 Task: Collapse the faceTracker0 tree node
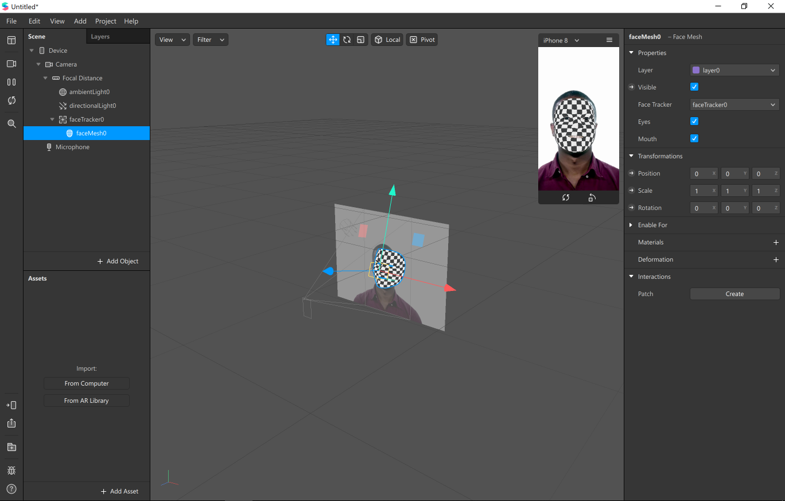click(52, 119)
